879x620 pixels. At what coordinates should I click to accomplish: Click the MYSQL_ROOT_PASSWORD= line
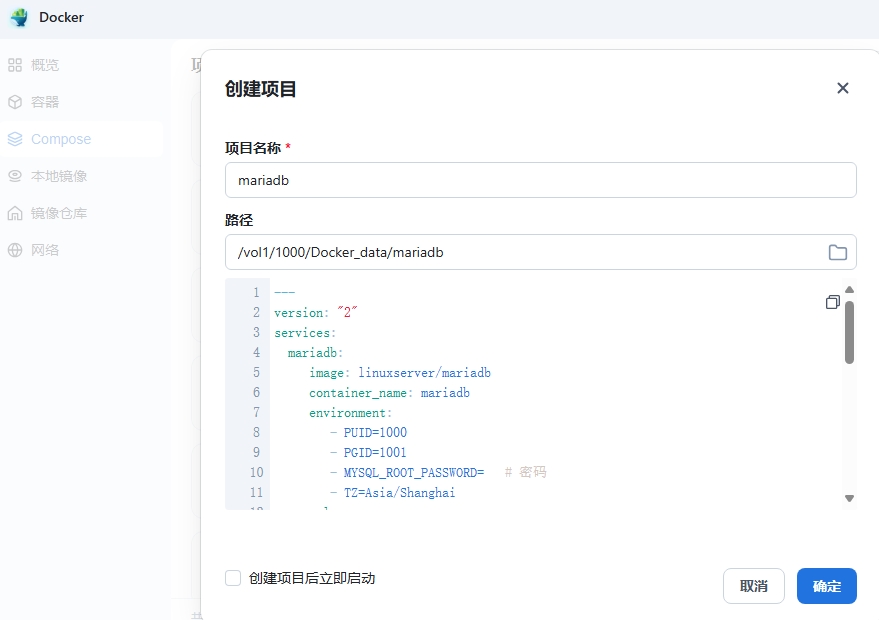407,473
